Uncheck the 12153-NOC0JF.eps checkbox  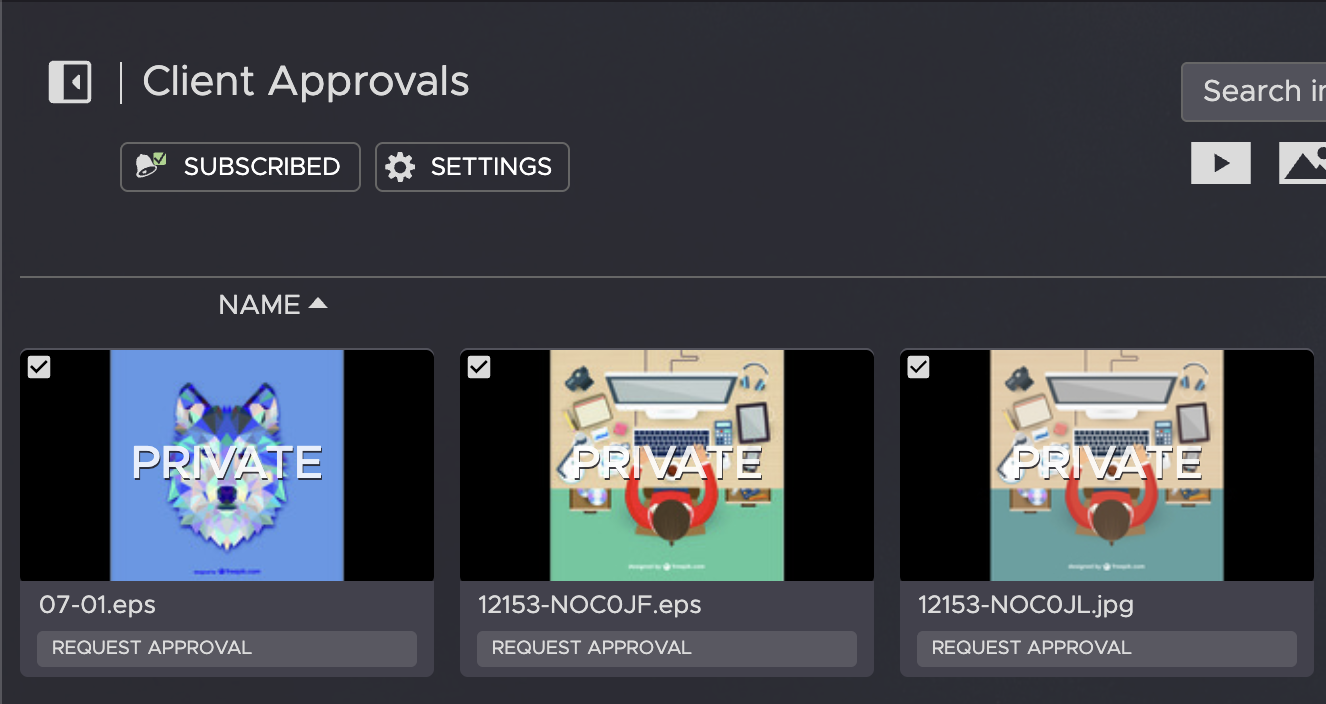pyautogui.click(x=479, y=367)
